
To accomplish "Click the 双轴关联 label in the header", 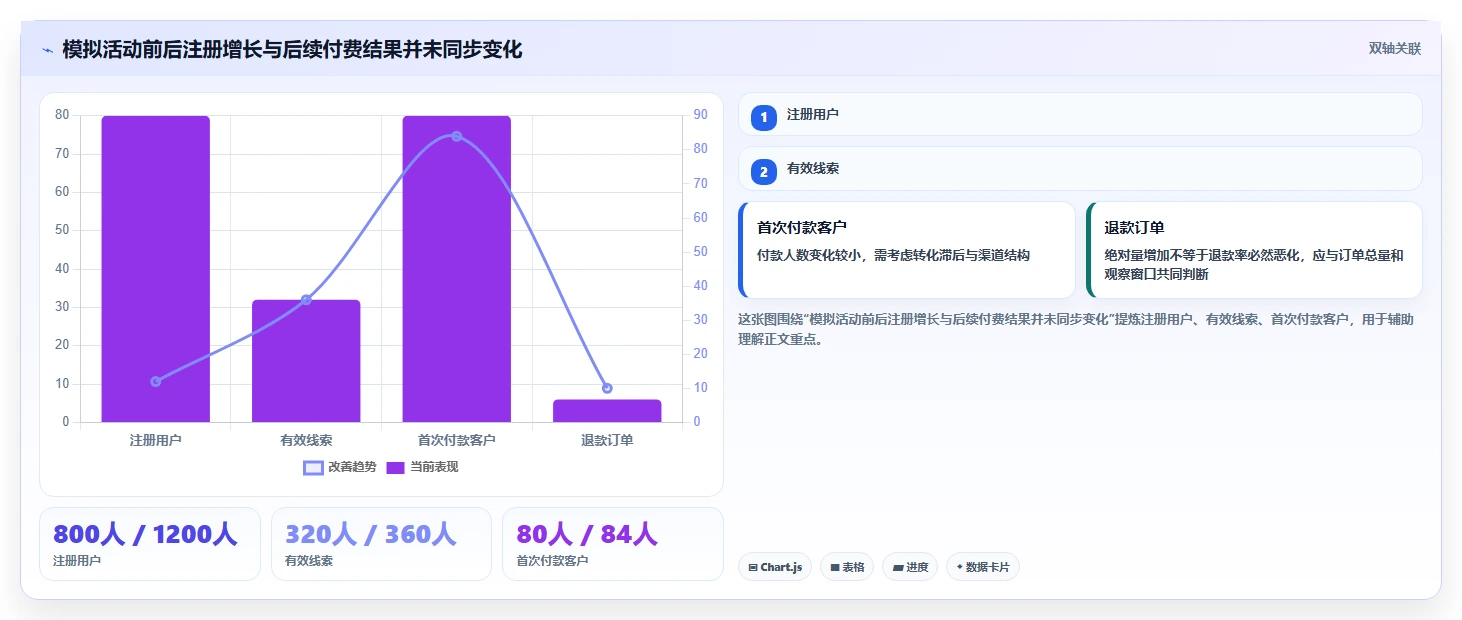I will [x=1394, y=49].
